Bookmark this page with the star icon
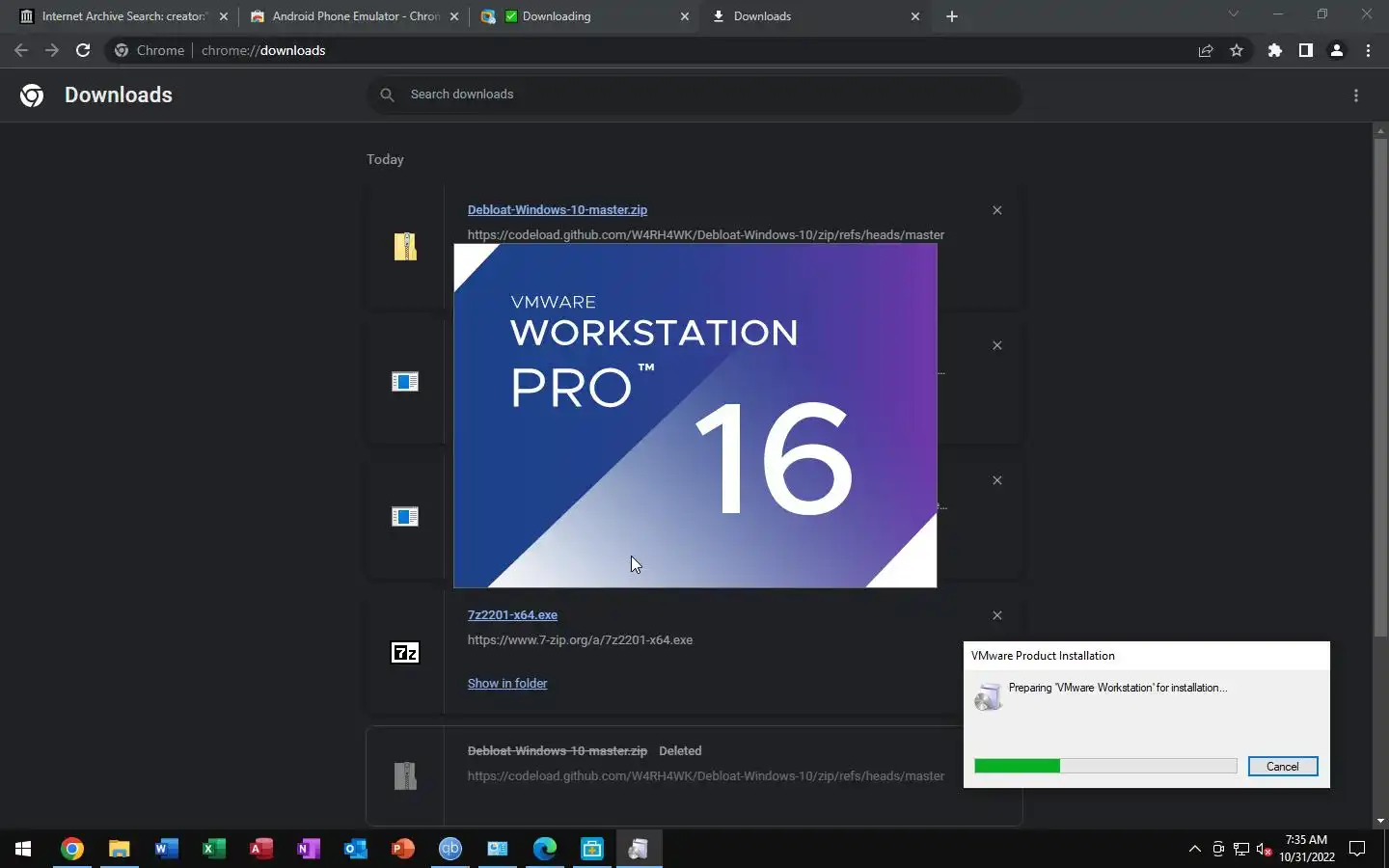Screen dimensions: 1389x868 (x=1237, y=50)
